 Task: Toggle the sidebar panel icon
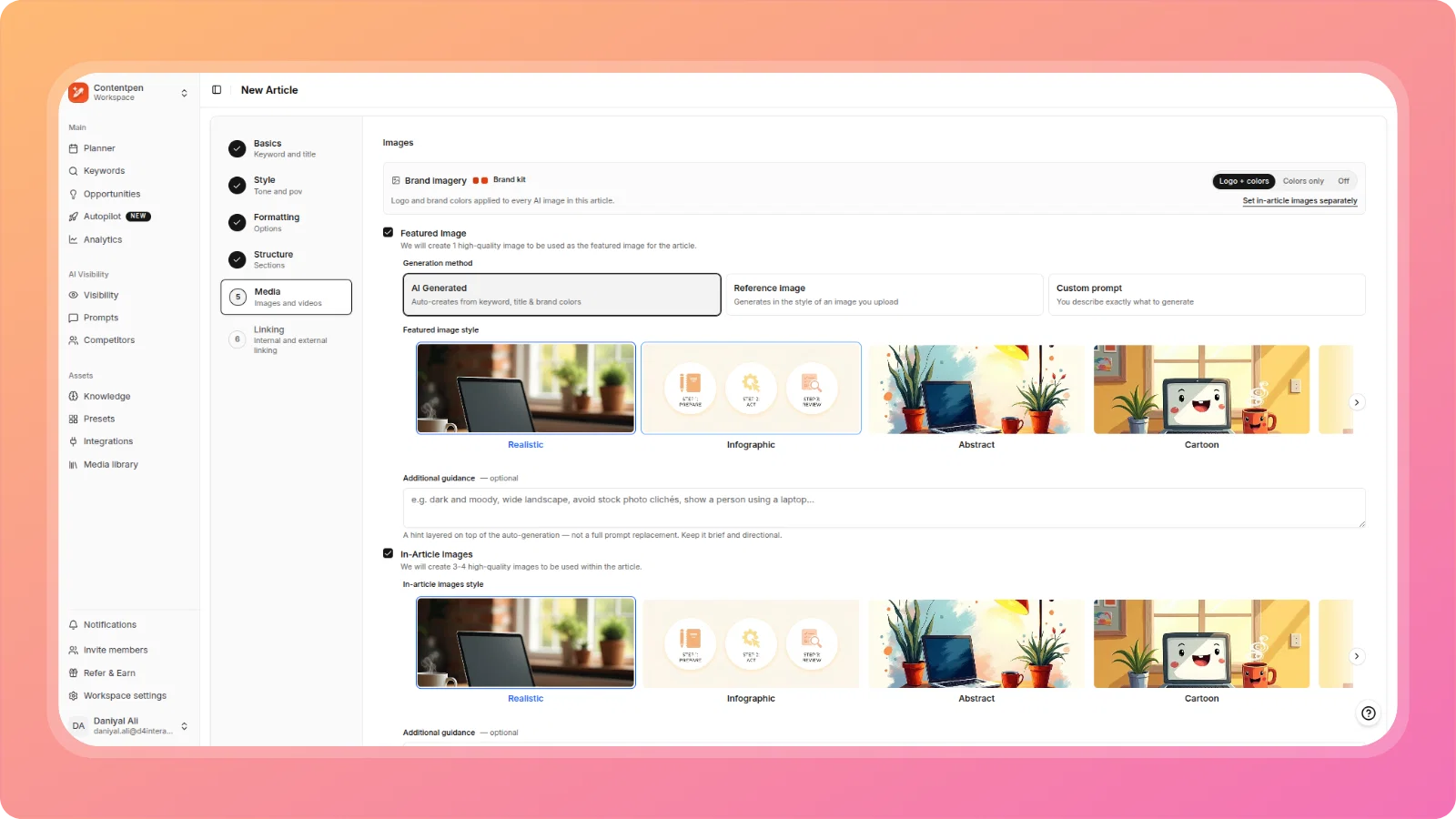pos(217,90)
